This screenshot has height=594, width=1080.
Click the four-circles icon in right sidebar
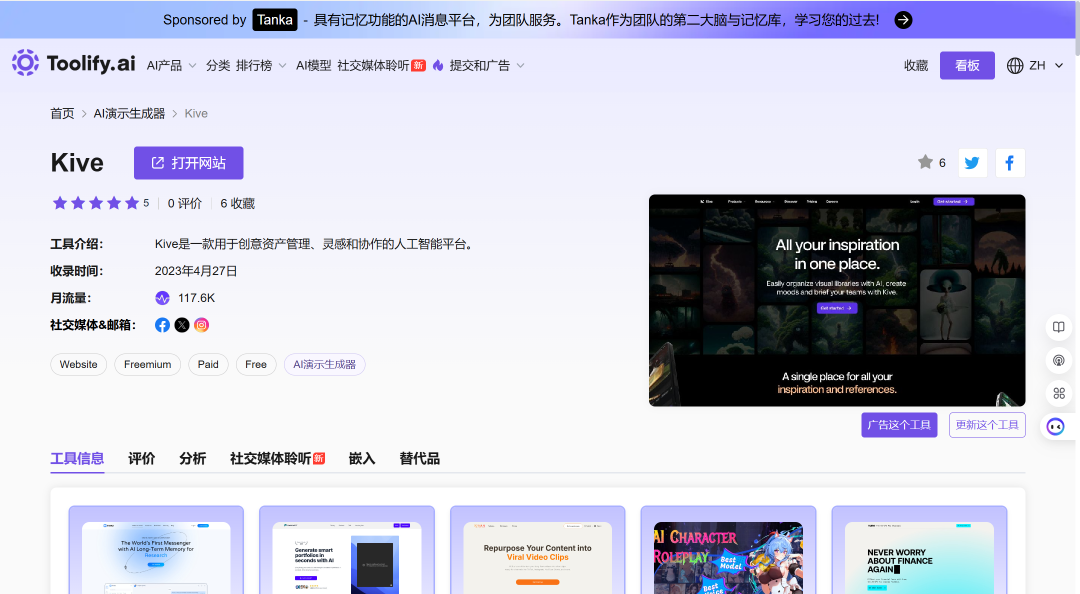(1059, 393)
